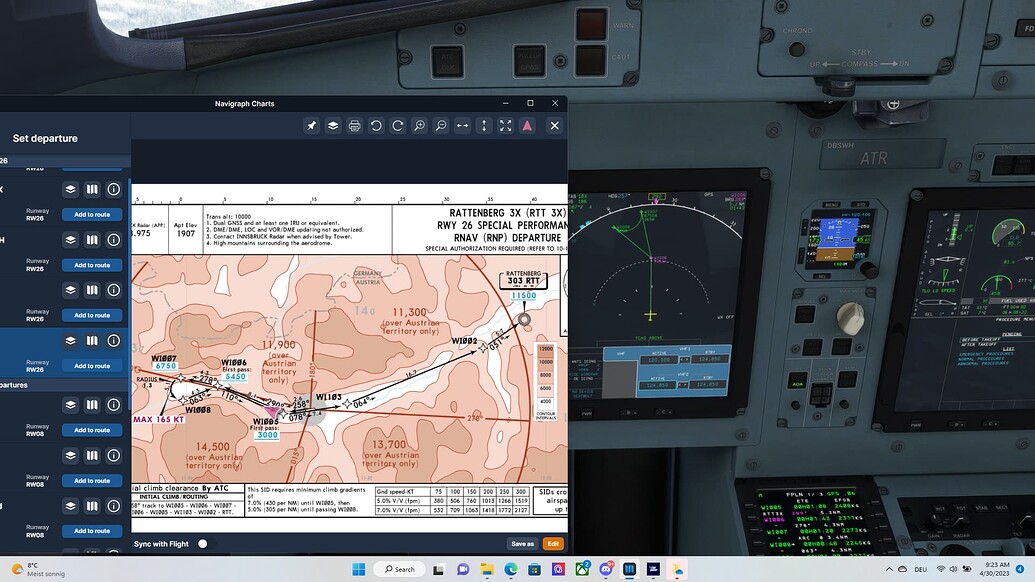Open info for the highlighted RW26 departure
This screenshot has height=582, width=1035.
(x=114, y=340)
